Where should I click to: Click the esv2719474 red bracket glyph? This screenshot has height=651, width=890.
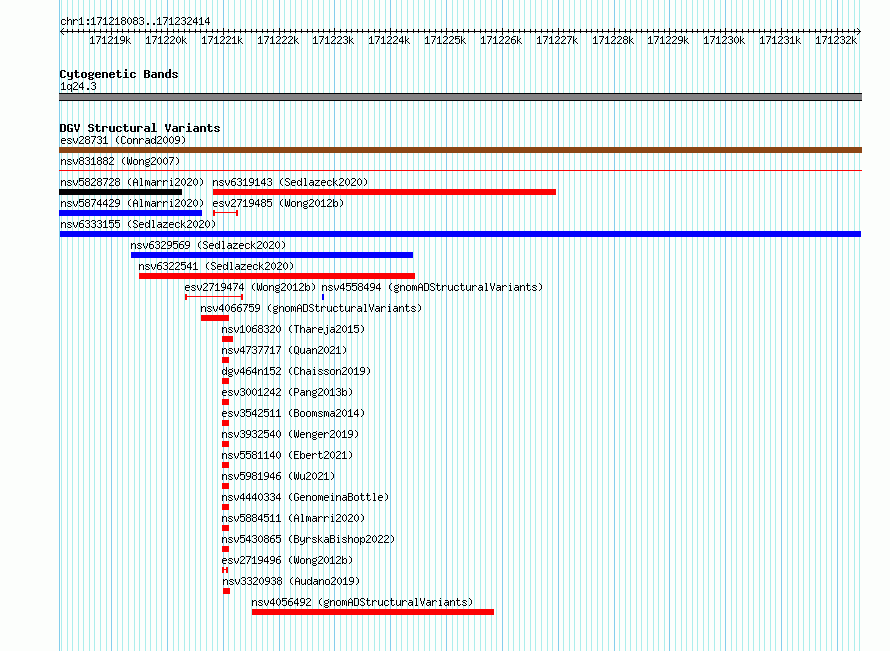pyautogui.click(x=214, y=297)
